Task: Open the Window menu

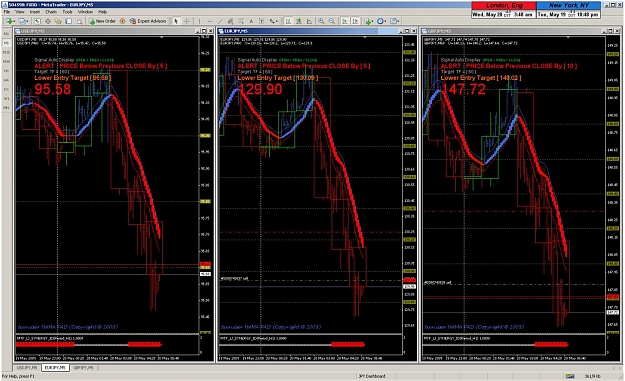Action: [85, 12]
